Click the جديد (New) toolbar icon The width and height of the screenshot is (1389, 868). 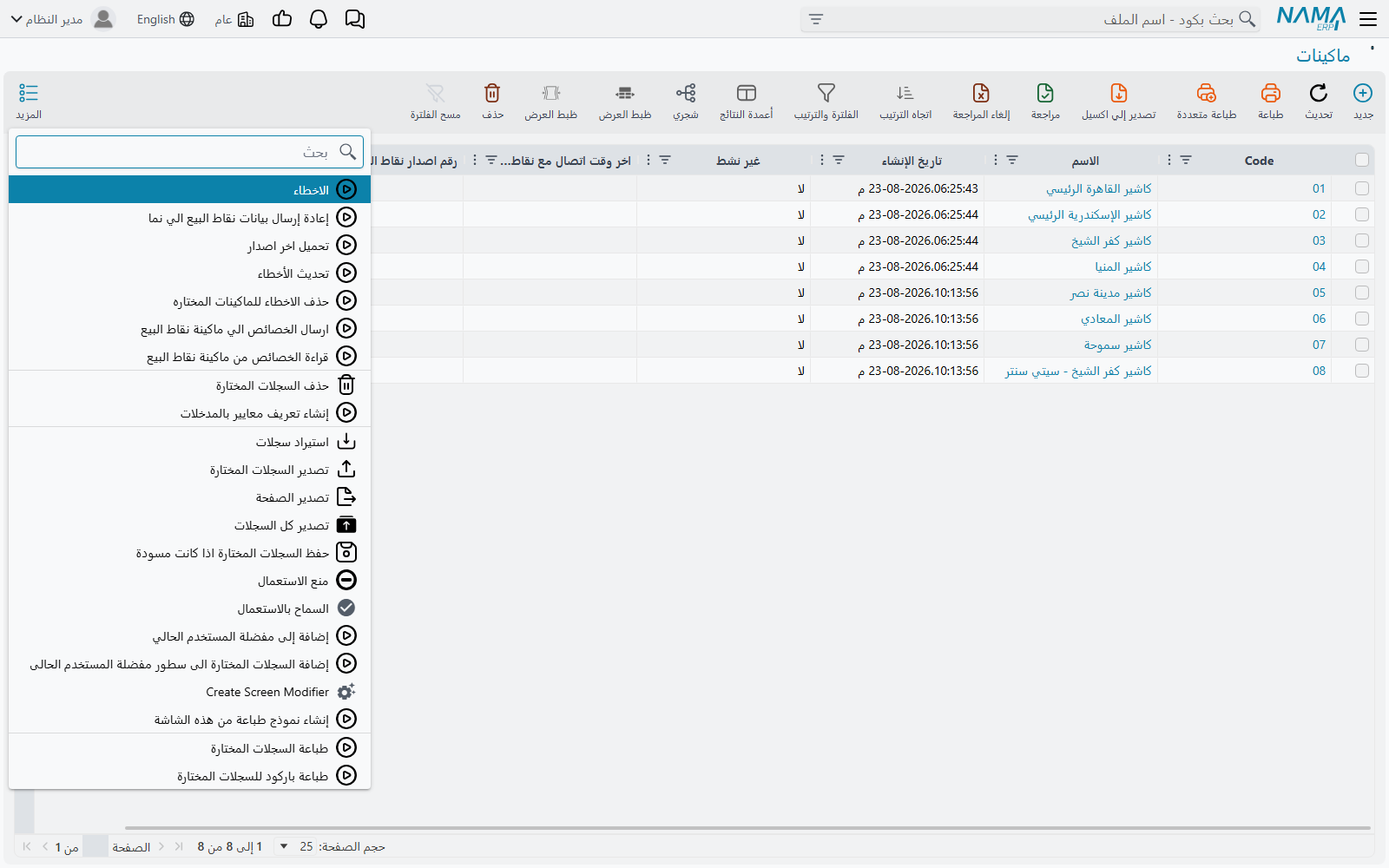click(1363, 93)
